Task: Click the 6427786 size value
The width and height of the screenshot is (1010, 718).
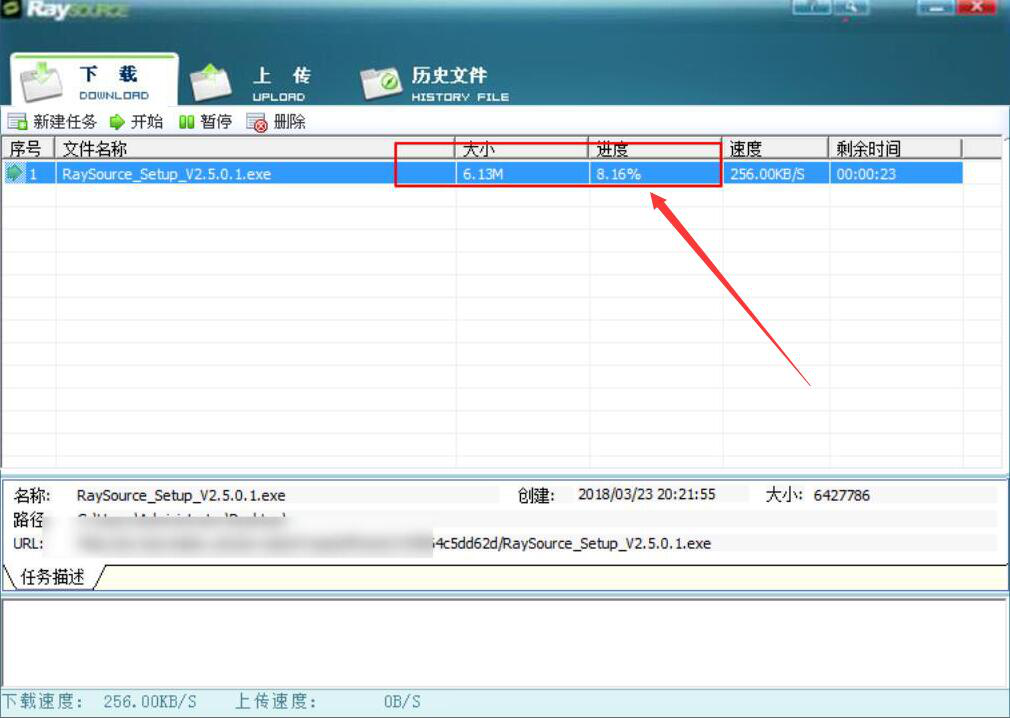Action: (842, 495)
